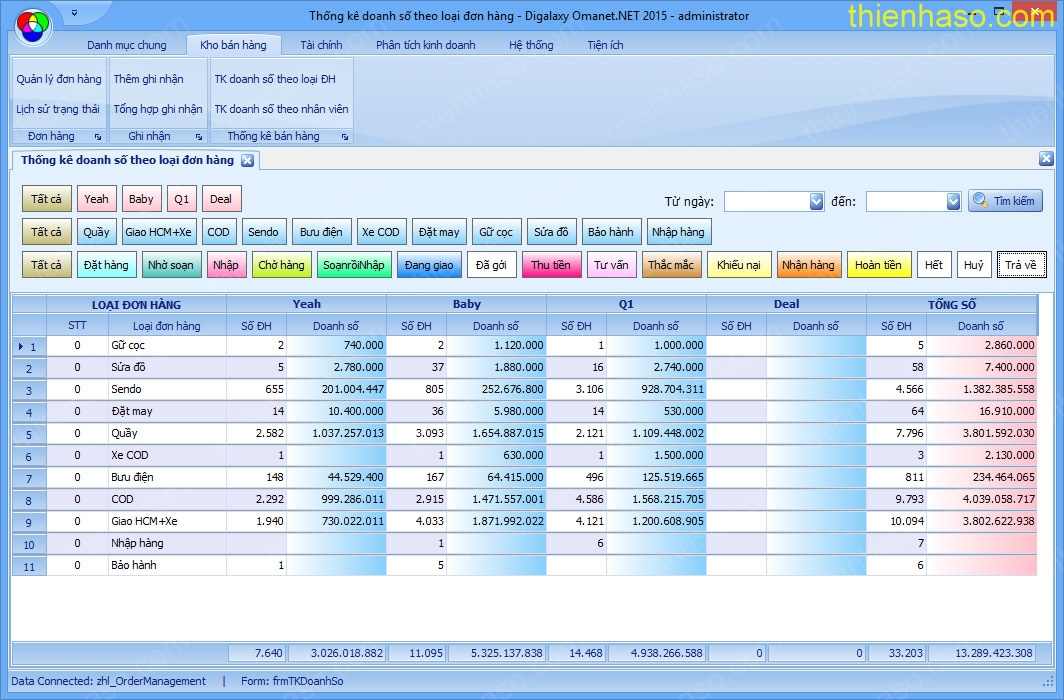
Task: Toggle the COD order type filter
Action: [218, 232]
